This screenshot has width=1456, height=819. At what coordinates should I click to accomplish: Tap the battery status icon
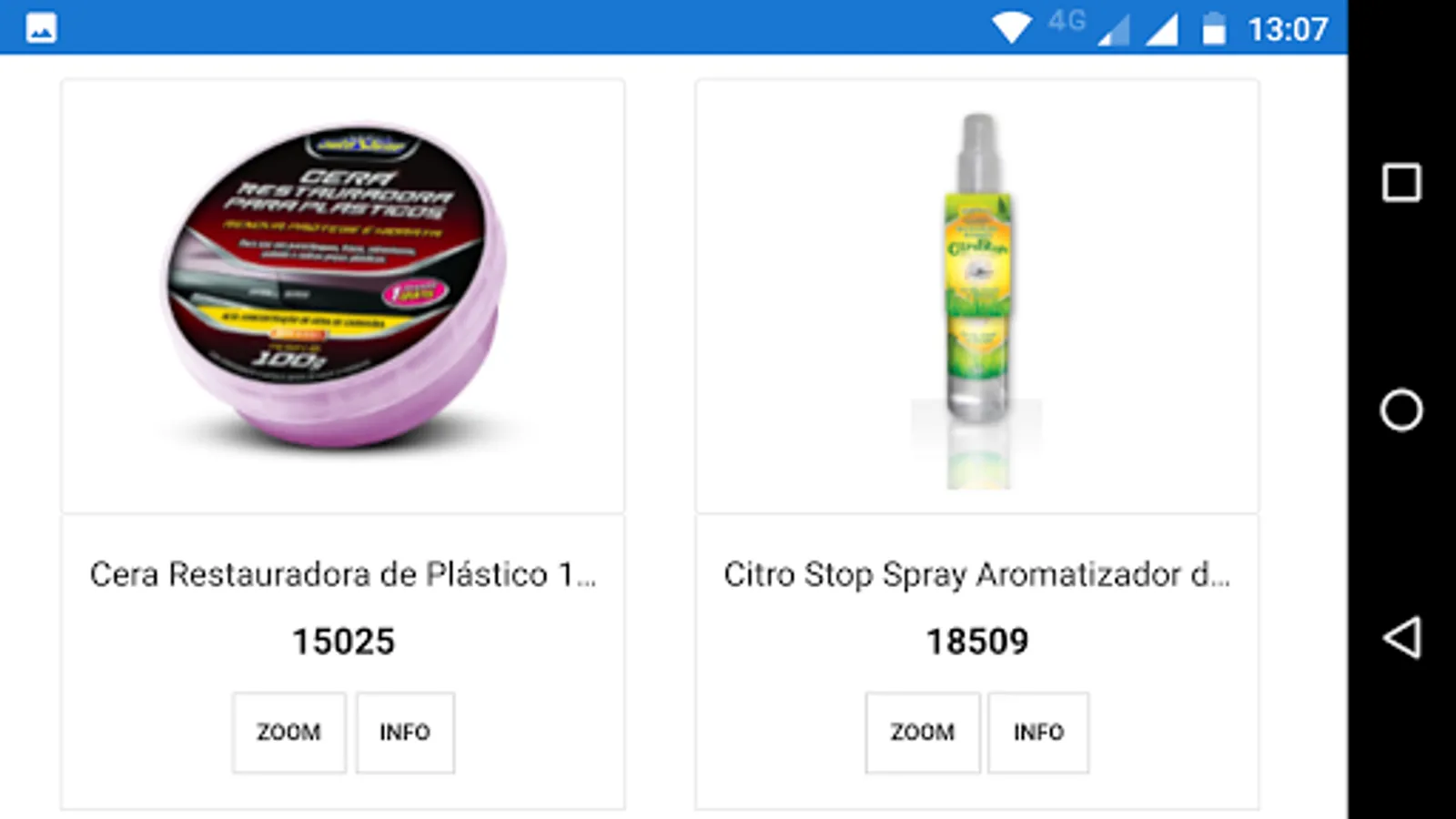click(x=1214, y=28)
